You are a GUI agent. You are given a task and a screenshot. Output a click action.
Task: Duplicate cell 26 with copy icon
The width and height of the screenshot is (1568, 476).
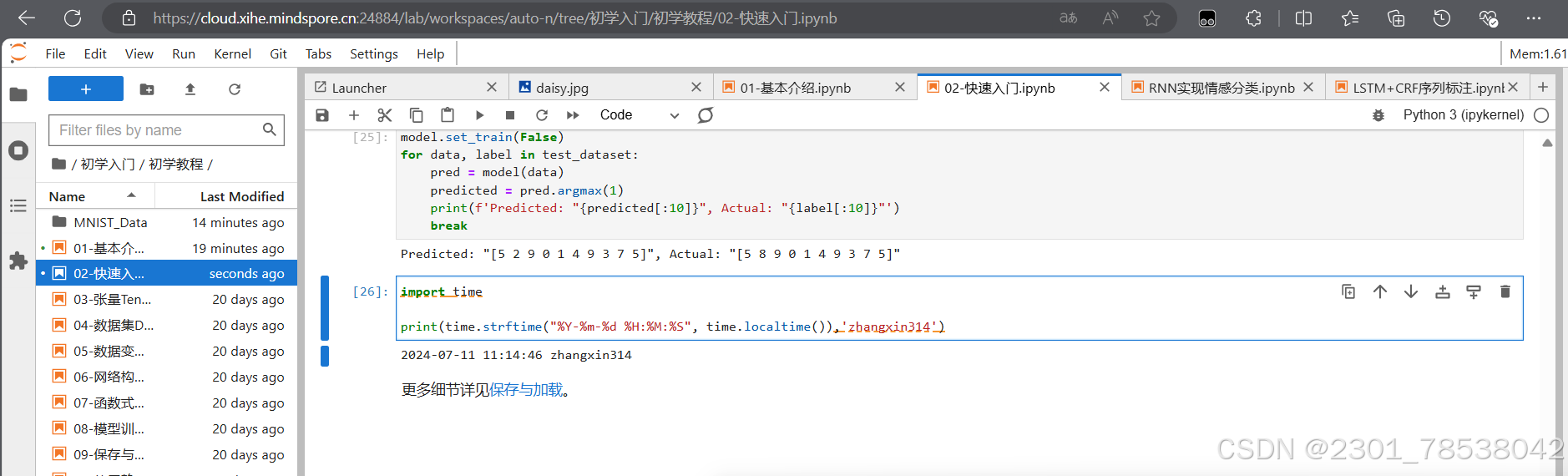(1348, 291)
